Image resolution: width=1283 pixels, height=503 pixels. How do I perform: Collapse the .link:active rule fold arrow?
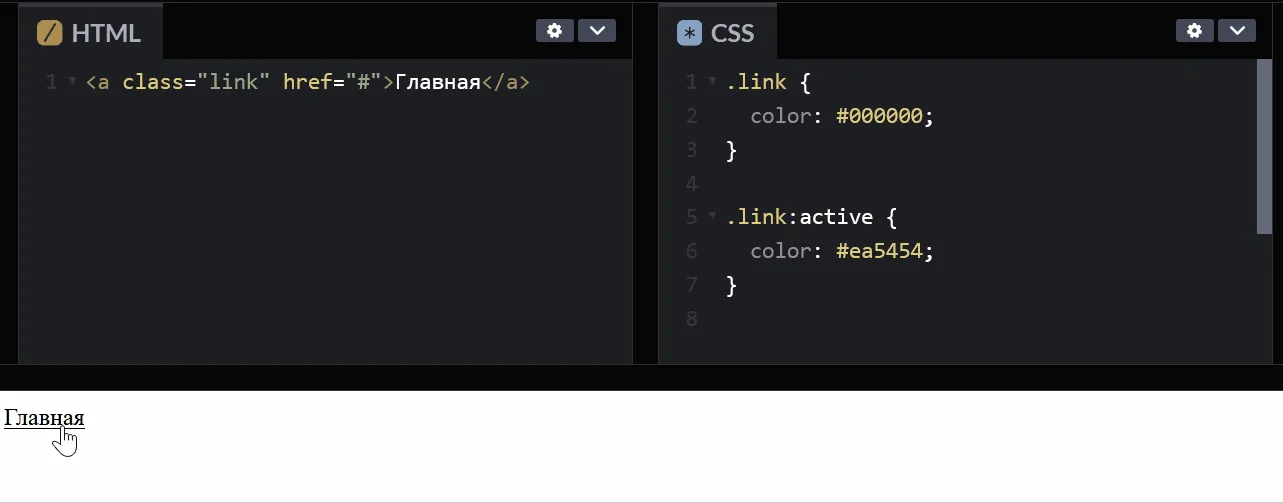pos(712,216)
